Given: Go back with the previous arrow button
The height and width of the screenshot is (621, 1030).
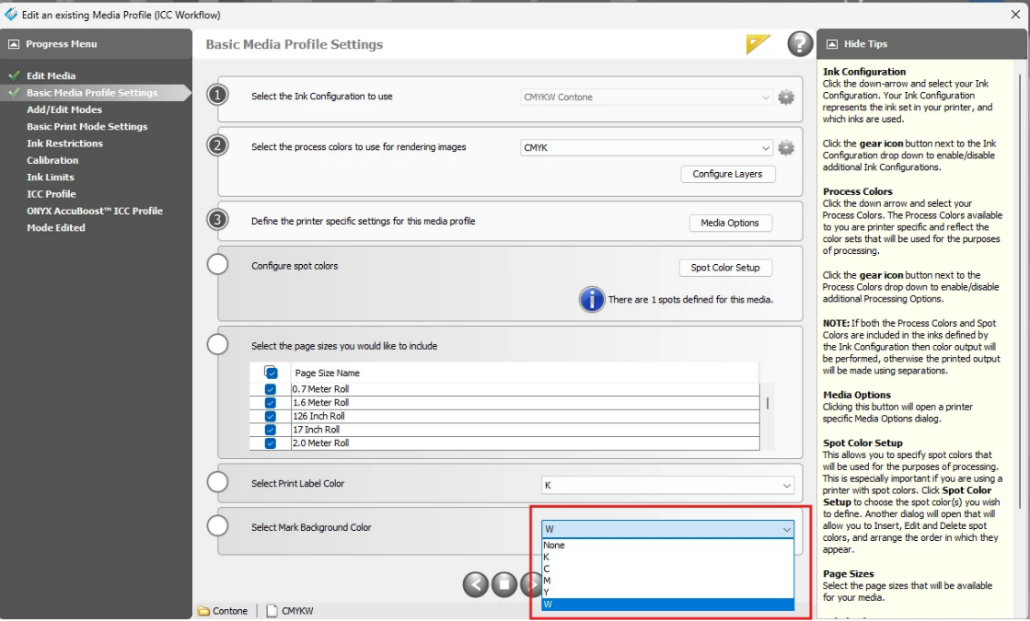Looking at the screenshot, I should point(476,584).
